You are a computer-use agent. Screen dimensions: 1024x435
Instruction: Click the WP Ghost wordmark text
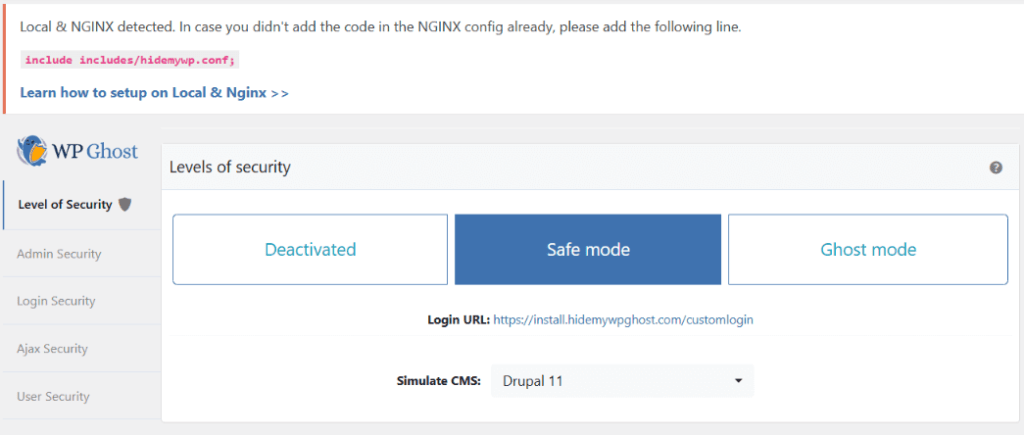pos(98,151)
